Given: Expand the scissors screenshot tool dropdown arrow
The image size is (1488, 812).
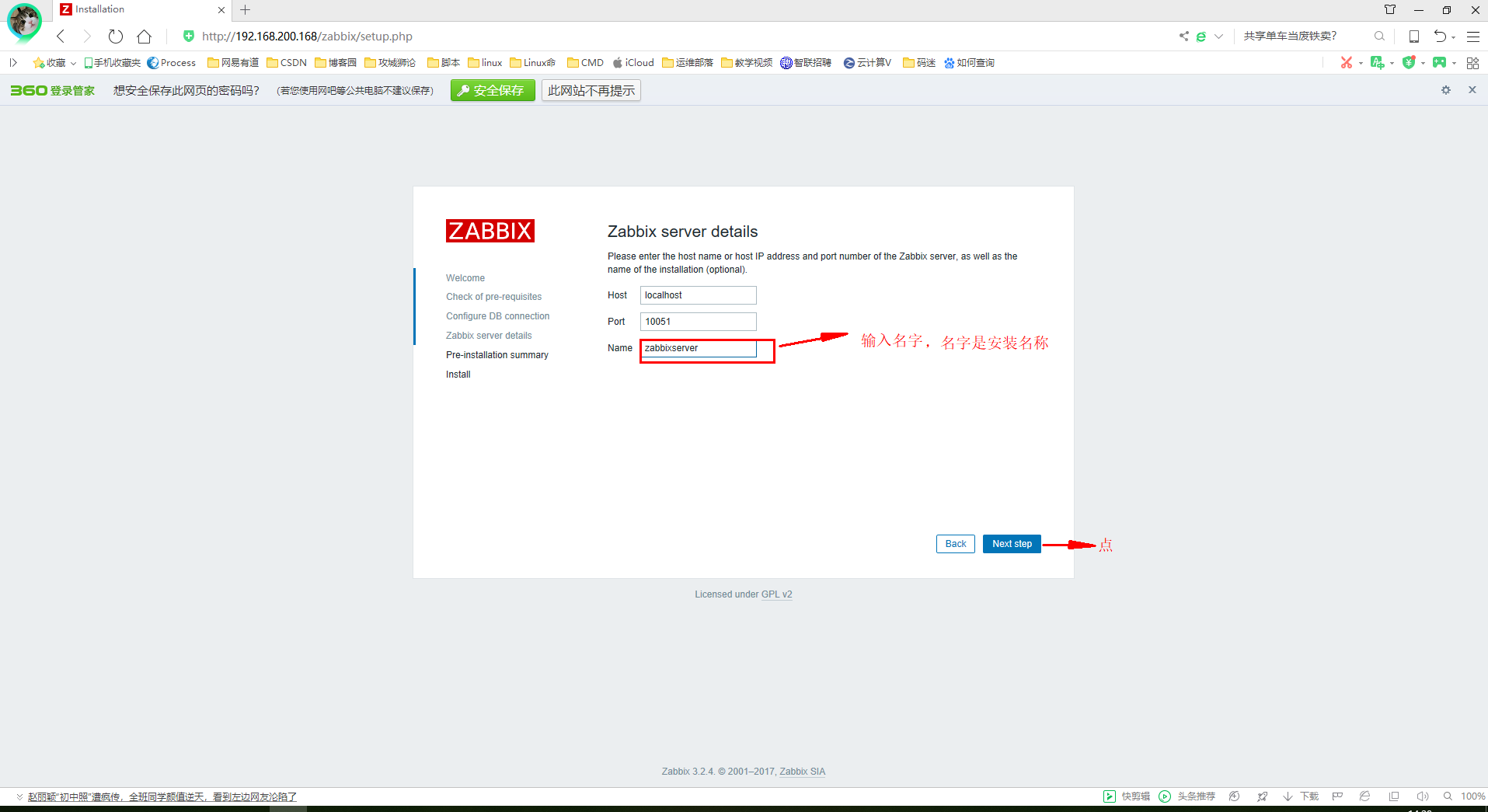Looking at the screenshot, I should pos(1361,63).
